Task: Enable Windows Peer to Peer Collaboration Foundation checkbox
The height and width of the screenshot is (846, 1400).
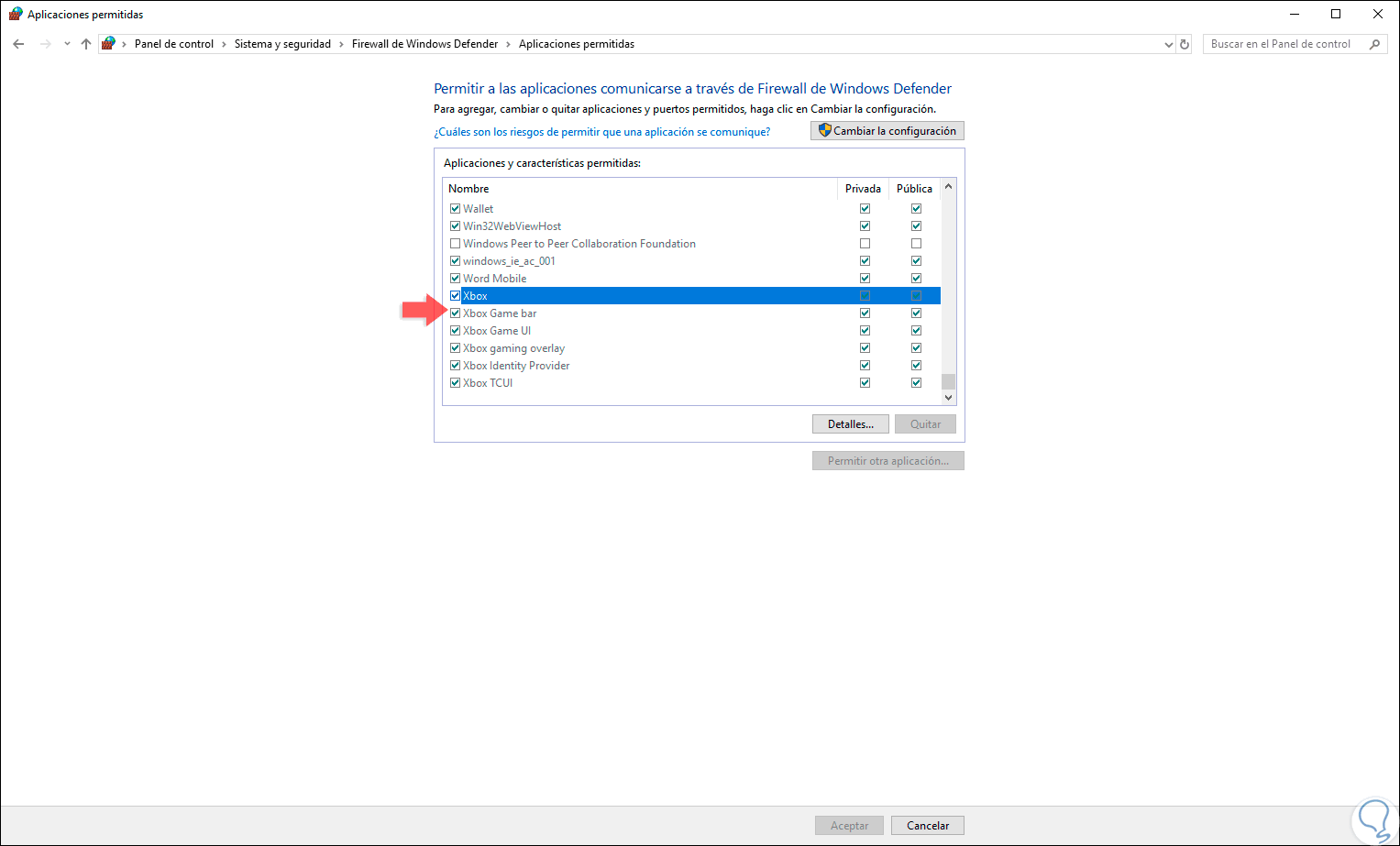Action: 455,244
